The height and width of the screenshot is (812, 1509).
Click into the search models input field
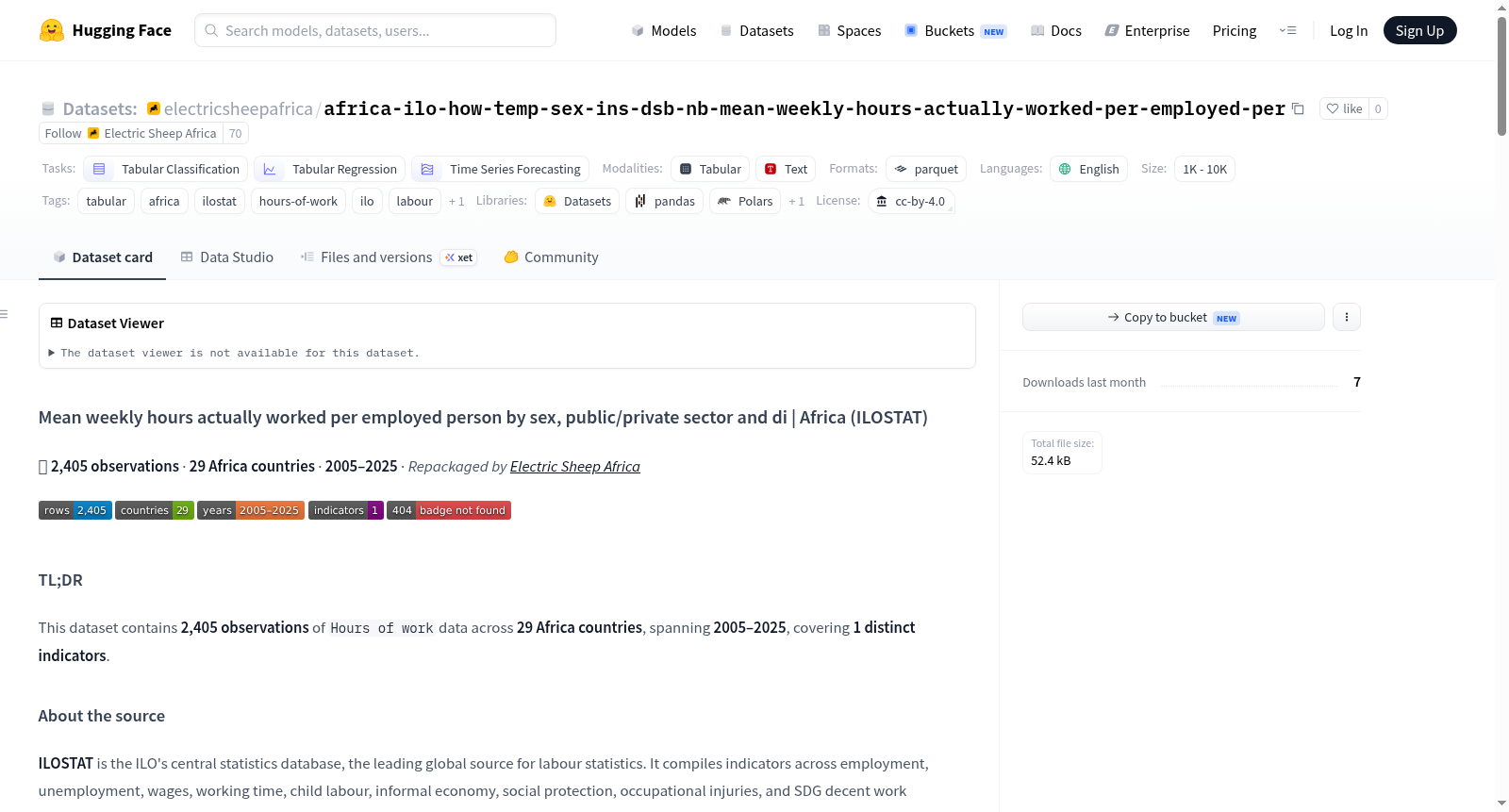click(x=375, y=30)
